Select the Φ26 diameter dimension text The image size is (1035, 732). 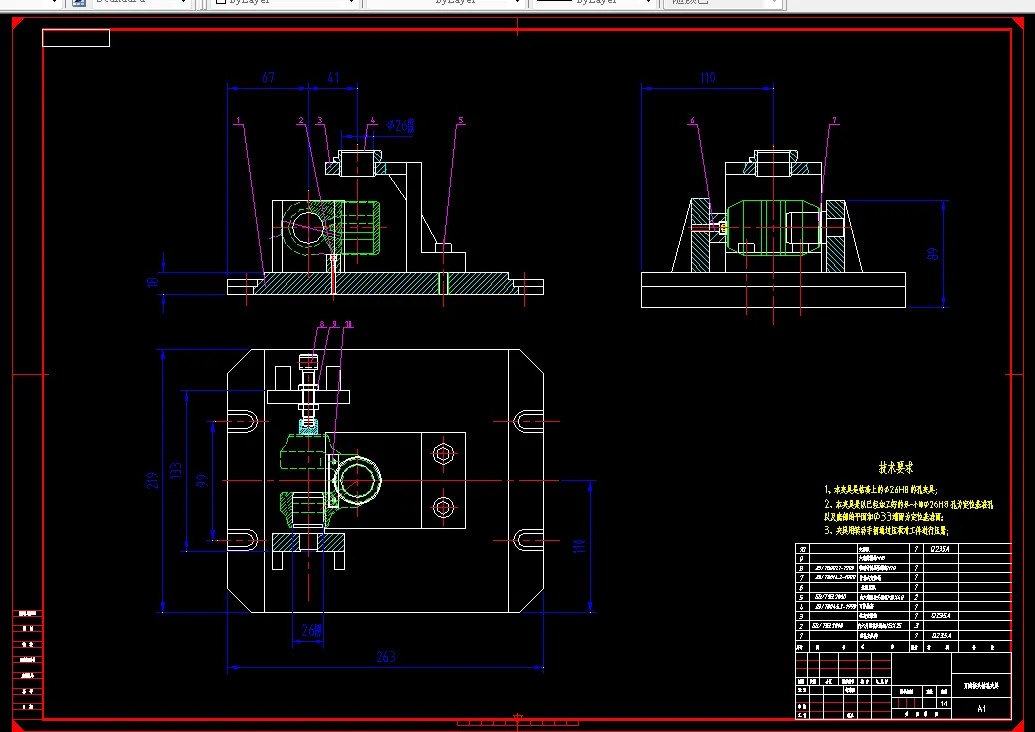[x=401, y=125]
